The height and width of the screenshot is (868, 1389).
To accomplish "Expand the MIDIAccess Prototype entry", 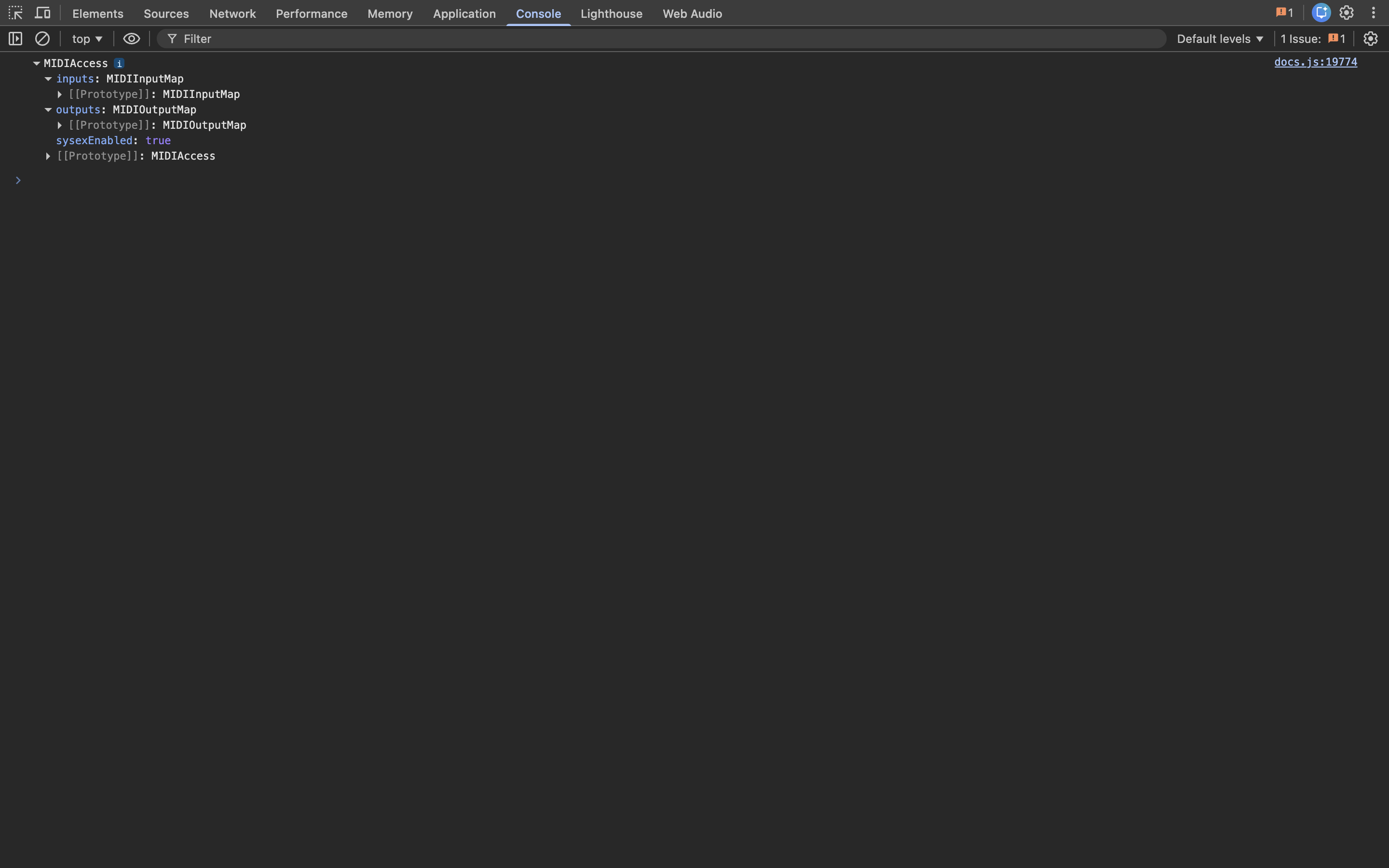I will (48, 156).
